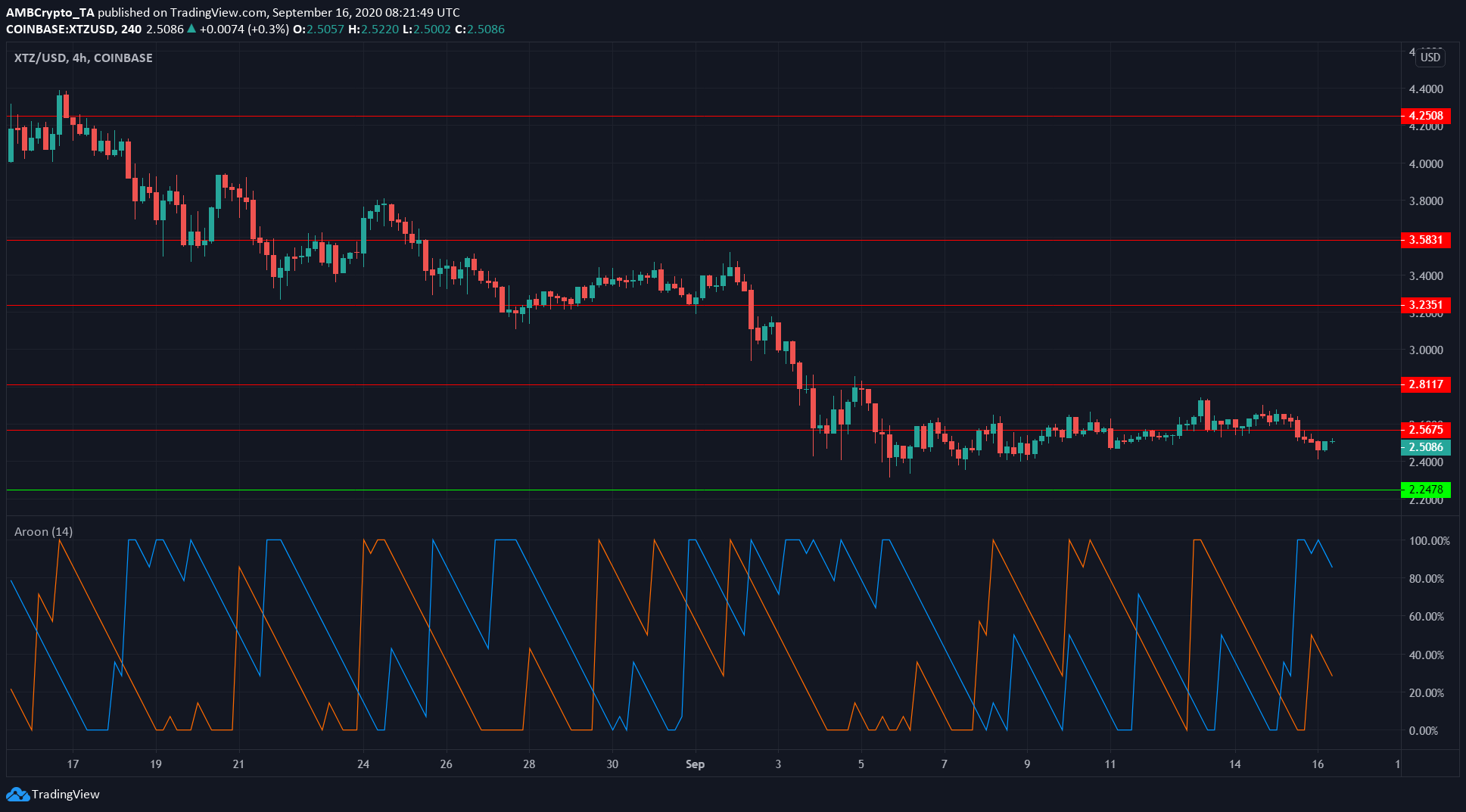Click the current price 2.5086 label
Image resolution: width=1466 pixels, height=812 pixels.
click(x=1425, y=447)
